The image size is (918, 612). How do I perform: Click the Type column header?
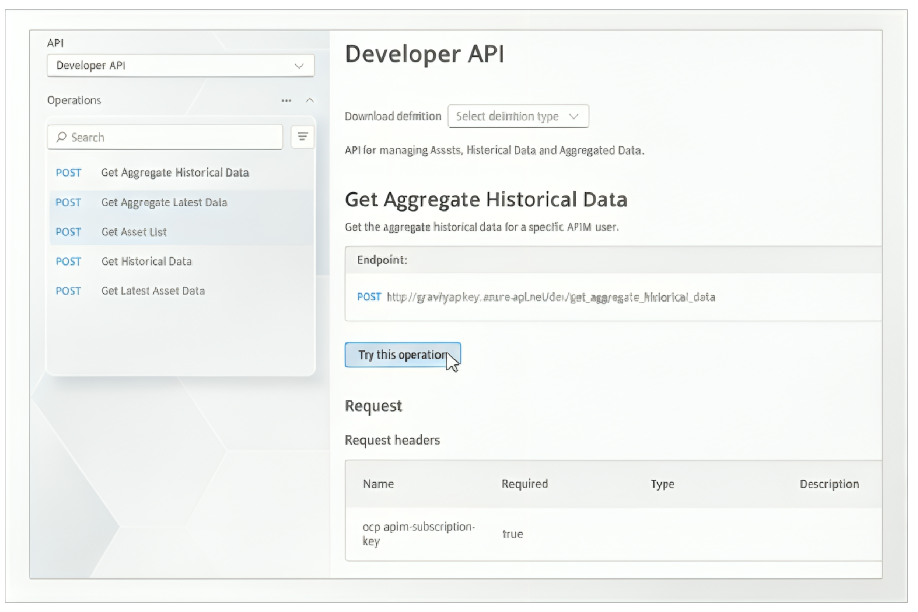662,484
